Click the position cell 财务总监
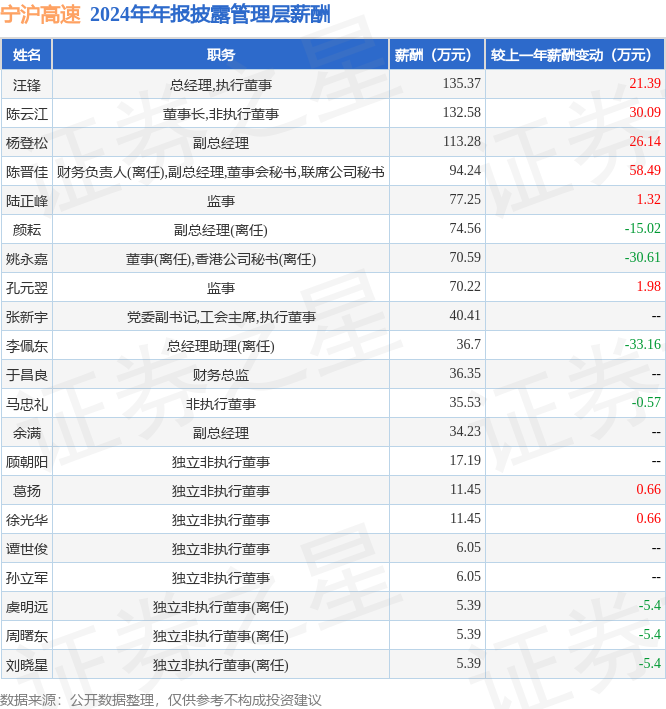The width and height of the screenshot is (666, 709). click(x=221, y=374)
